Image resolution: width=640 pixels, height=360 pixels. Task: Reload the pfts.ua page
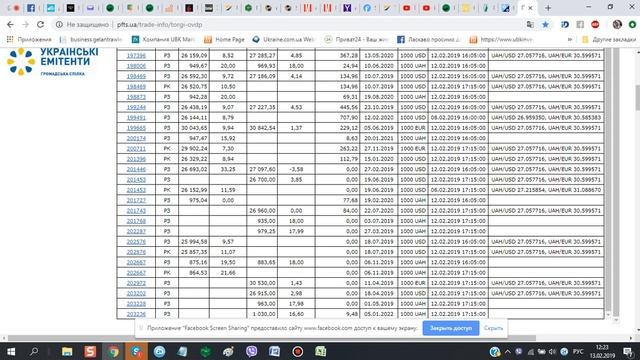pos(40,24)
